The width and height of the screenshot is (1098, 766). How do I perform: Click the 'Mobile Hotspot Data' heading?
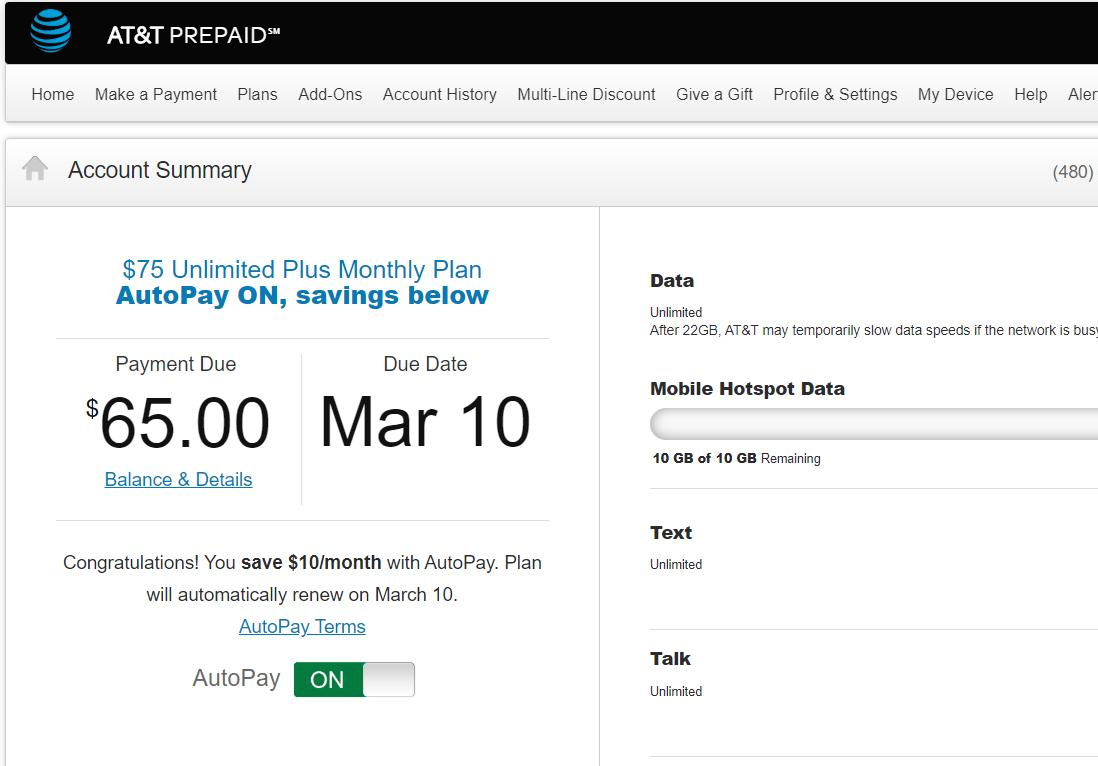(747, 389)
